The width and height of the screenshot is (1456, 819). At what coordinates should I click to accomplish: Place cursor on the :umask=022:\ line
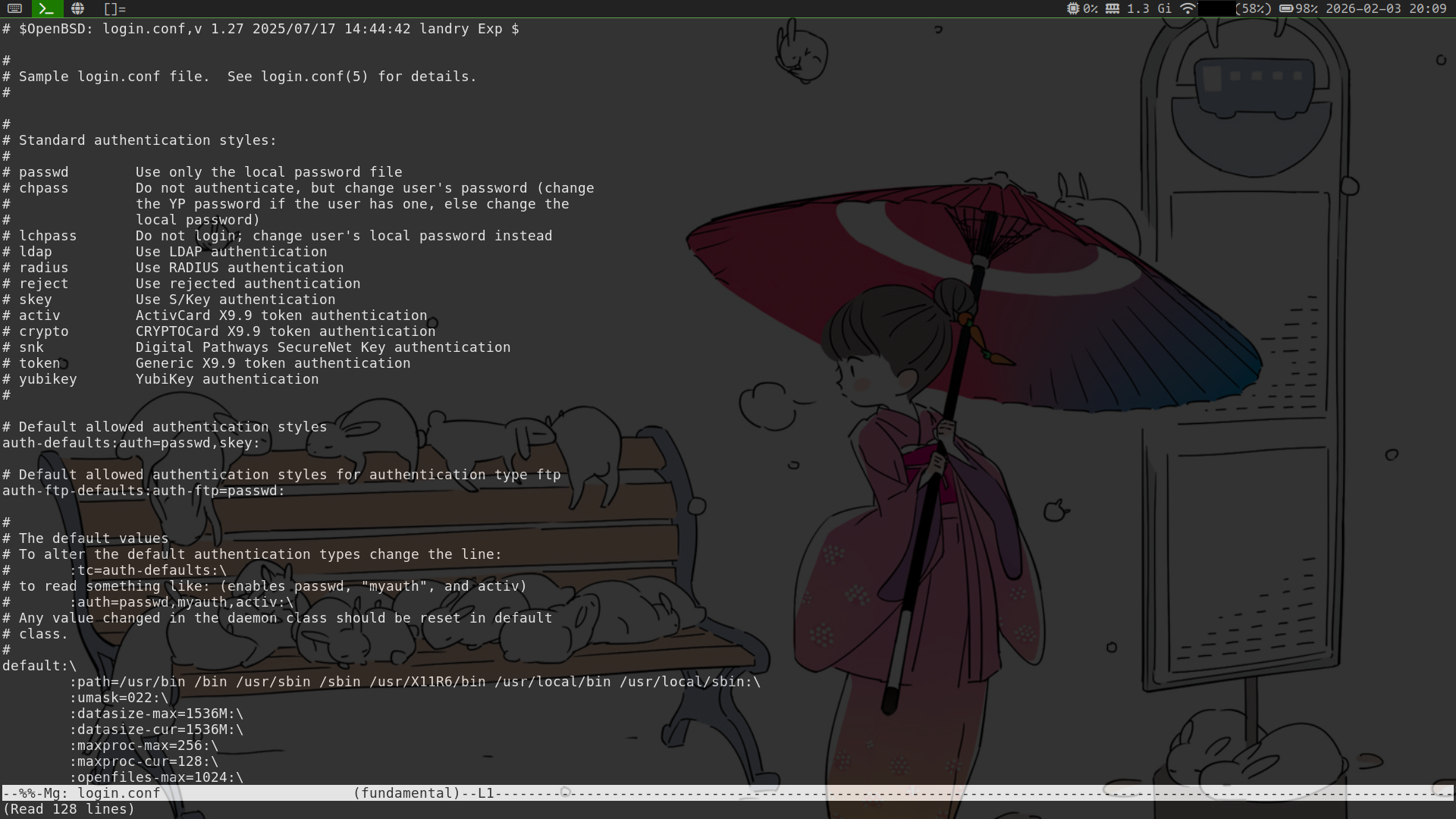[119, 698]
